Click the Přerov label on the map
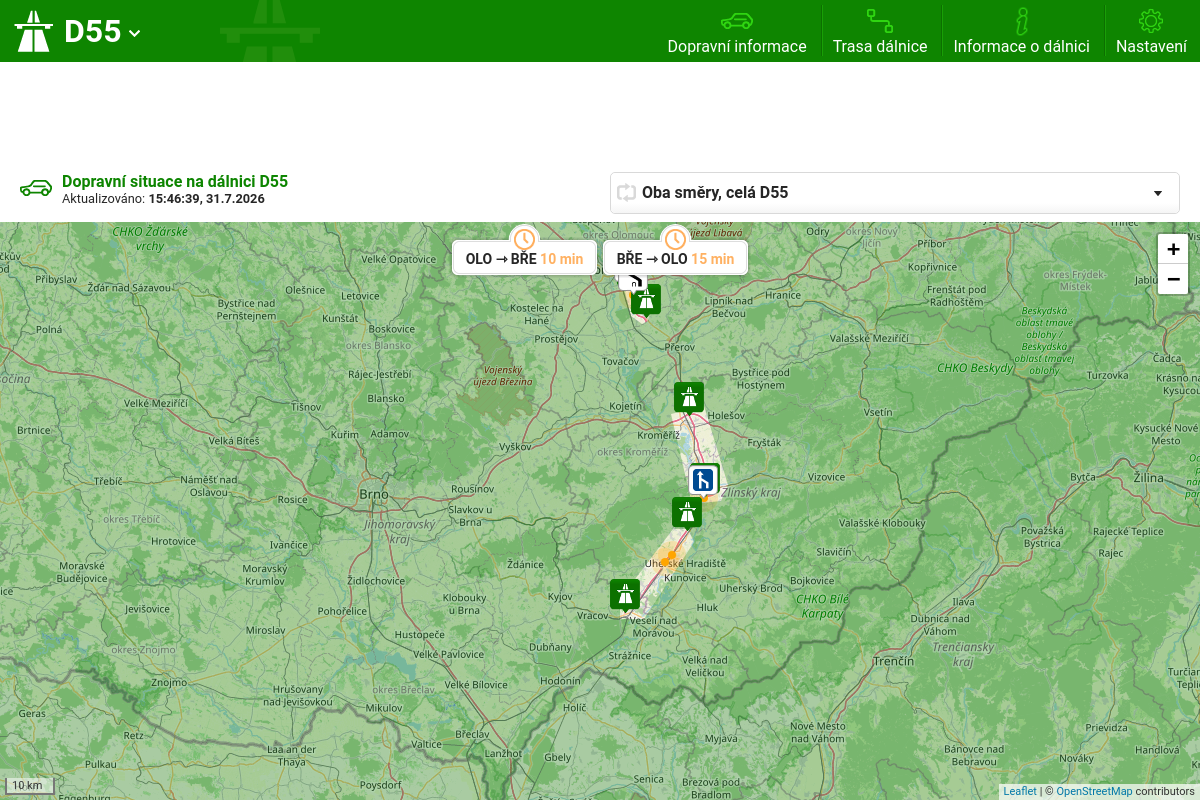The height and width of the screenshot is (800, 1200). (x=679, y=346)
